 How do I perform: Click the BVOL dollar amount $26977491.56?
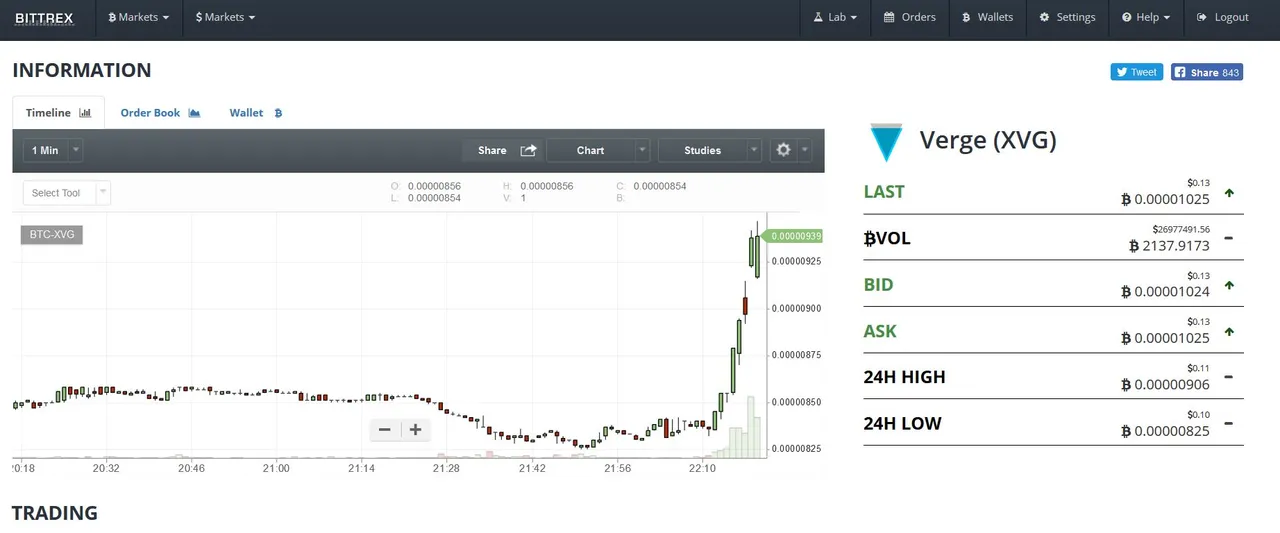(x=1181, y=229)
